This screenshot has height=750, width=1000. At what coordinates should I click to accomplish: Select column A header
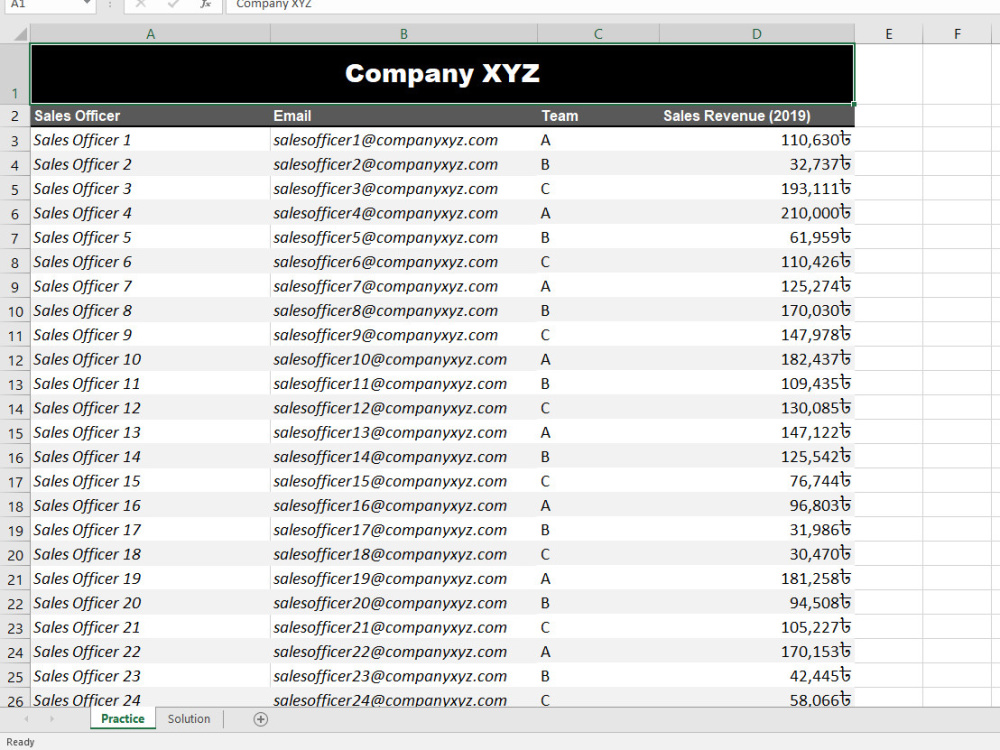coord(151,34)
